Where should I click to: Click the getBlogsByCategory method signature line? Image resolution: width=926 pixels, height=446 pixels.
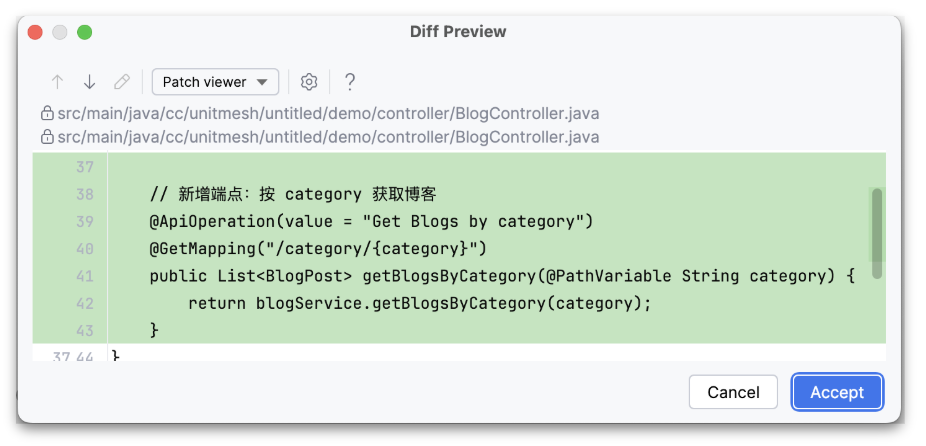point(502,275)
